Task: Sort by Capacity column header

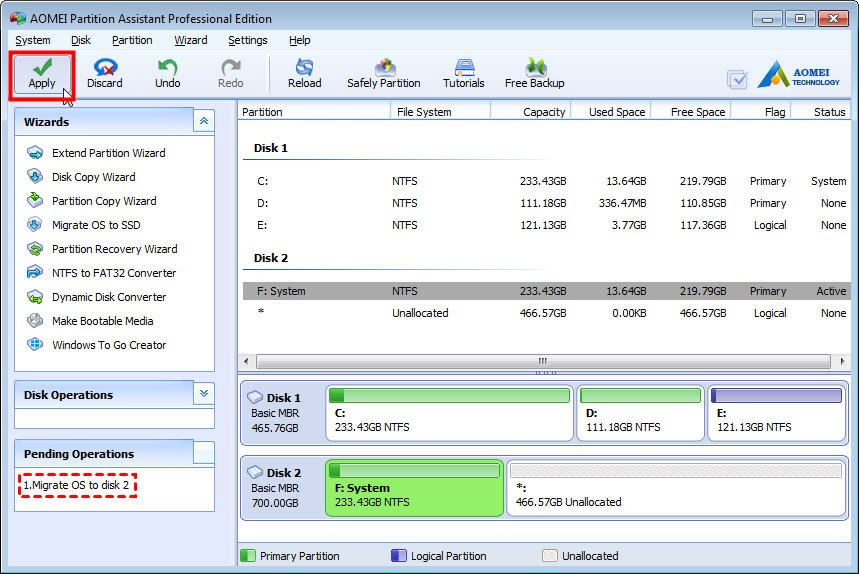Action: point(530,112)
